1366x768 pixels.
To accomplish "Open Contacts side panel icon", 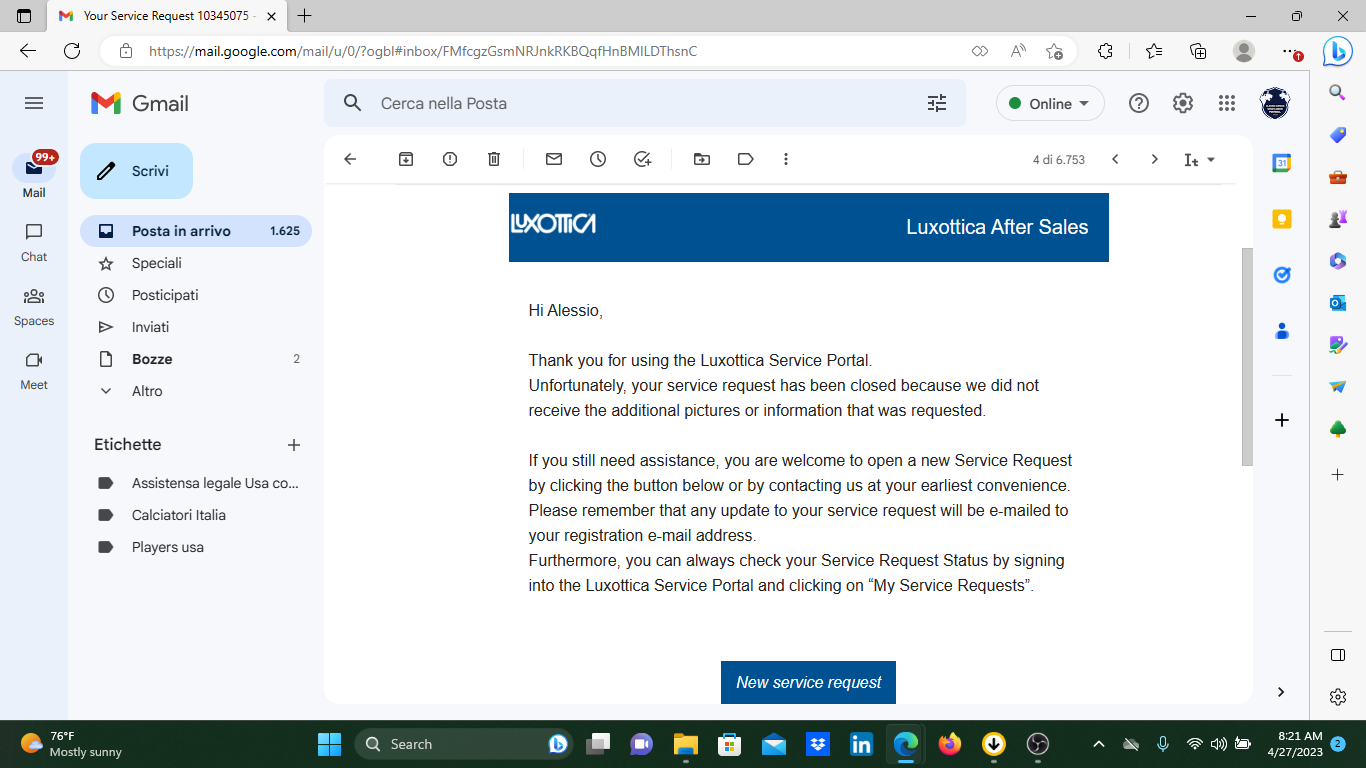I will 1282,331.
